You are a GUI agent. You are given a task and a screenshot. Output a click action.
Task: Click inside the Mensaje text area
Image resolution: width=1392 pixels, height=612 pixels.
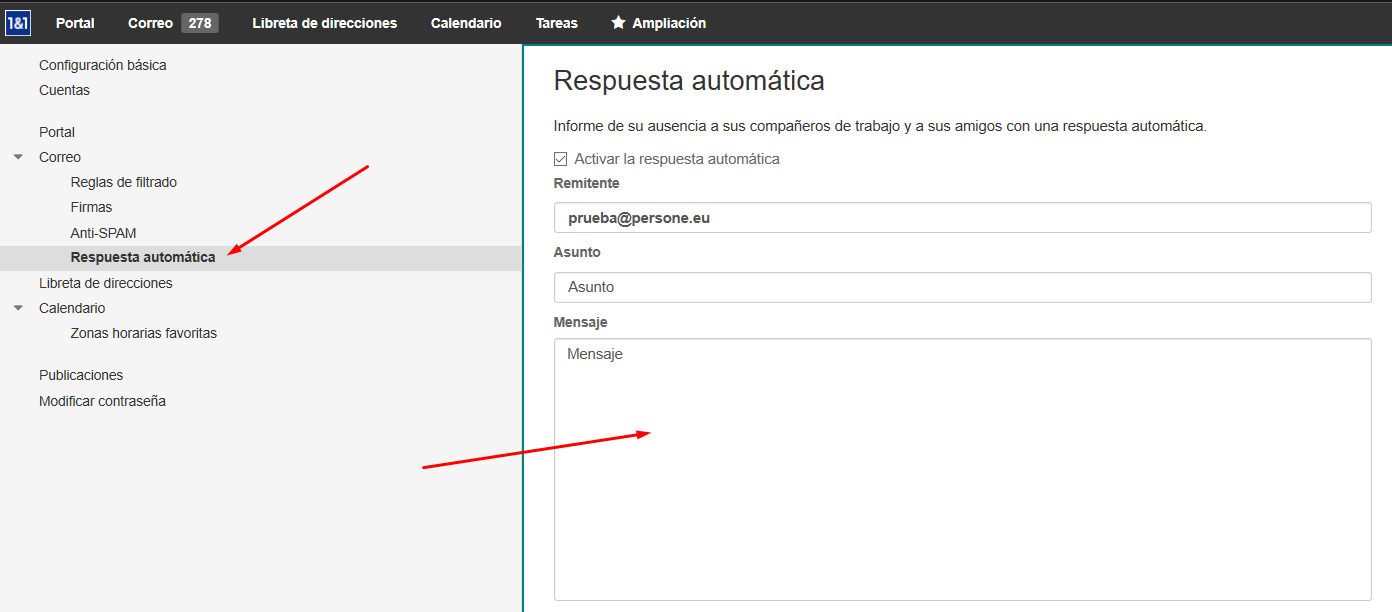[961, 468]
